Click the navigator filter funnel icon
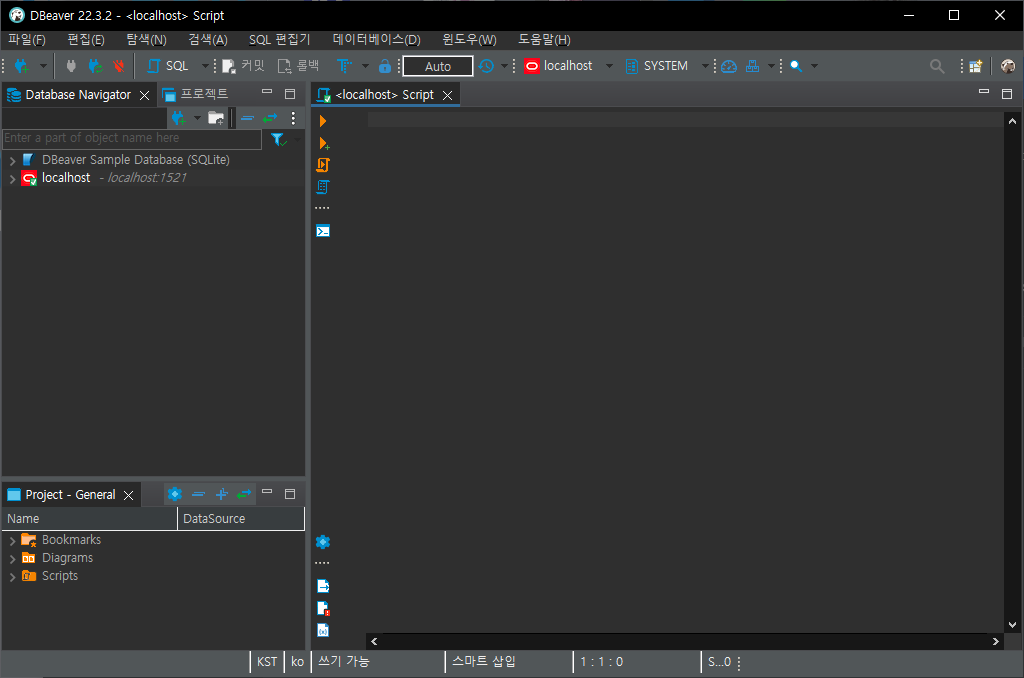 coord(278,139)
